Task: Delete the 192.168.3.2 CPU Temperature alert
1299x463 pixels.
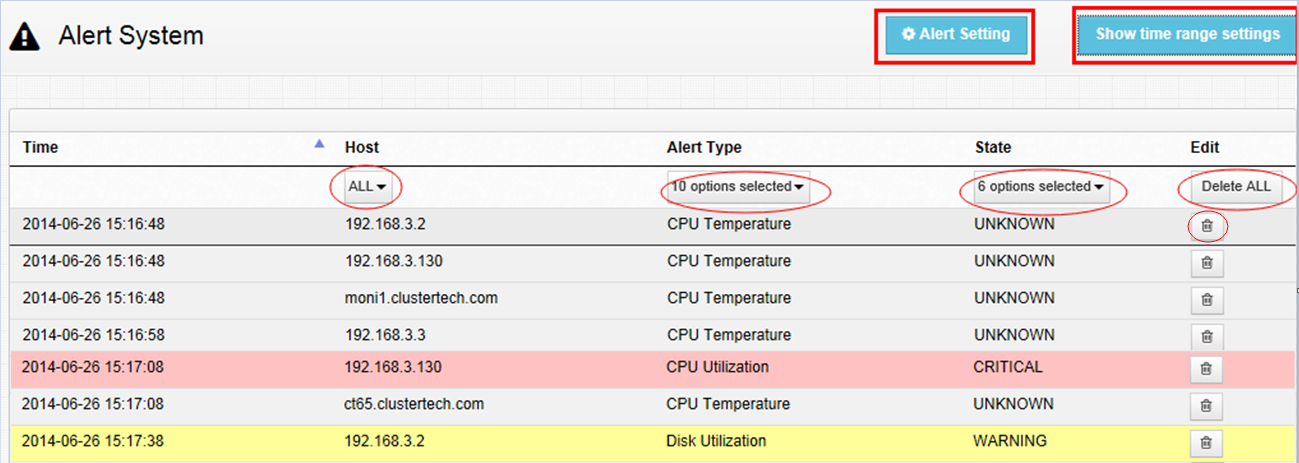Action: pos(1207,227)
